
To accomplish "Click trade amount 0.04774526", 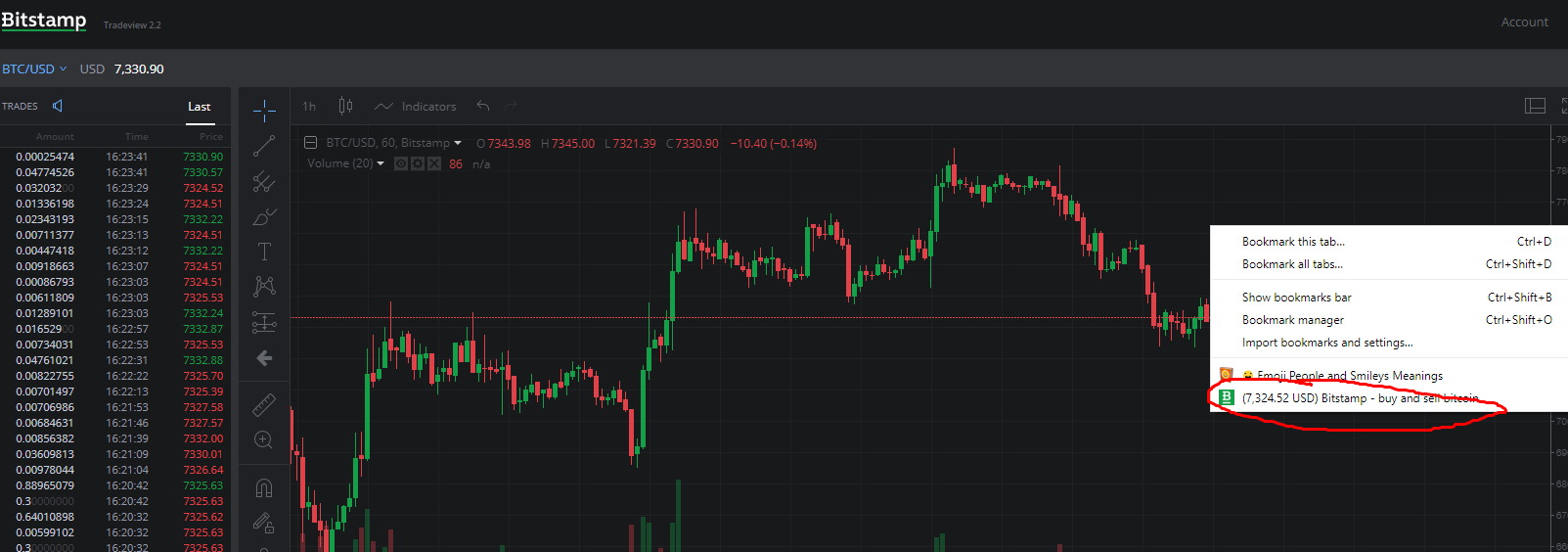I will click(45, 172).
